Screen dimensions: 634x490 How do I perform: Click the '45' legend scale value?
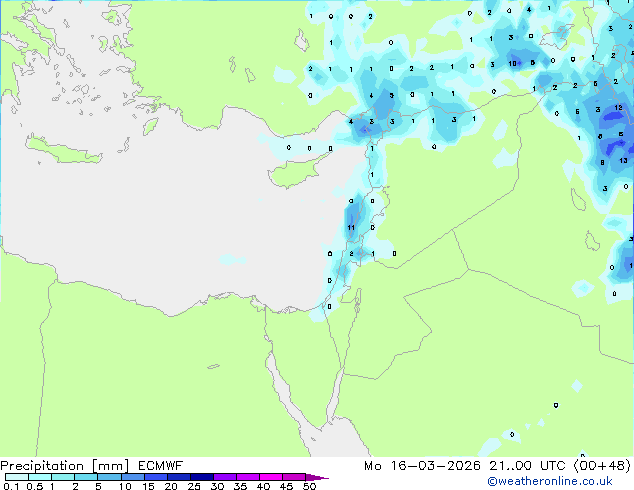pyautogui.click(x=286, y=486)
